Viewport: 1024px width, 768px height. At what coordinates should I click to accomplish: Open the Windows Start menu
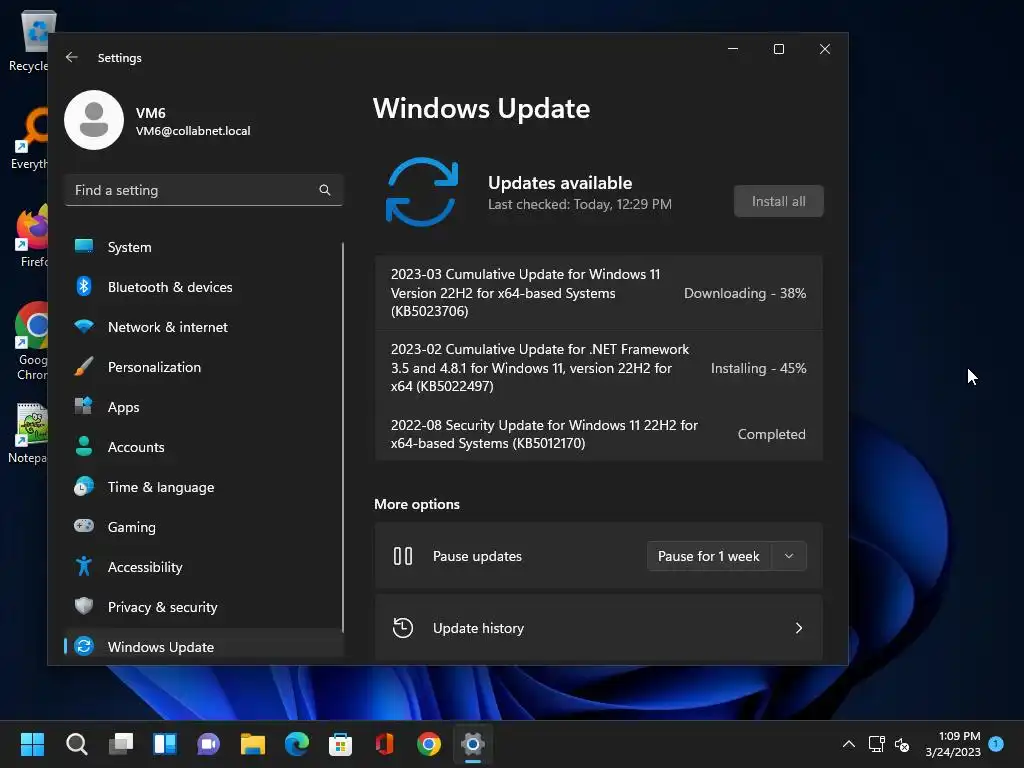click(32, 744)
